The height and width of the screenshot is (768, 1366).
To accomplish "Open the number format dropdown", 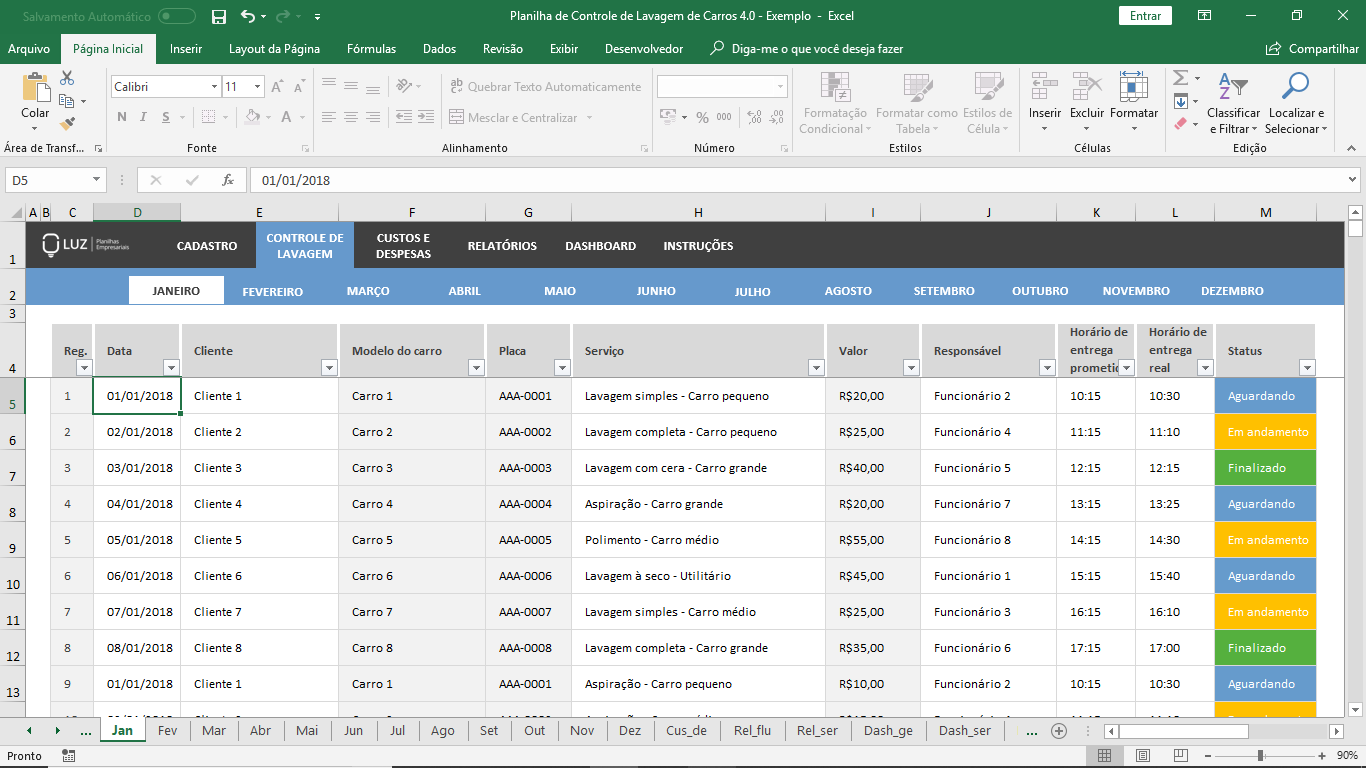I will pos(781,87).
